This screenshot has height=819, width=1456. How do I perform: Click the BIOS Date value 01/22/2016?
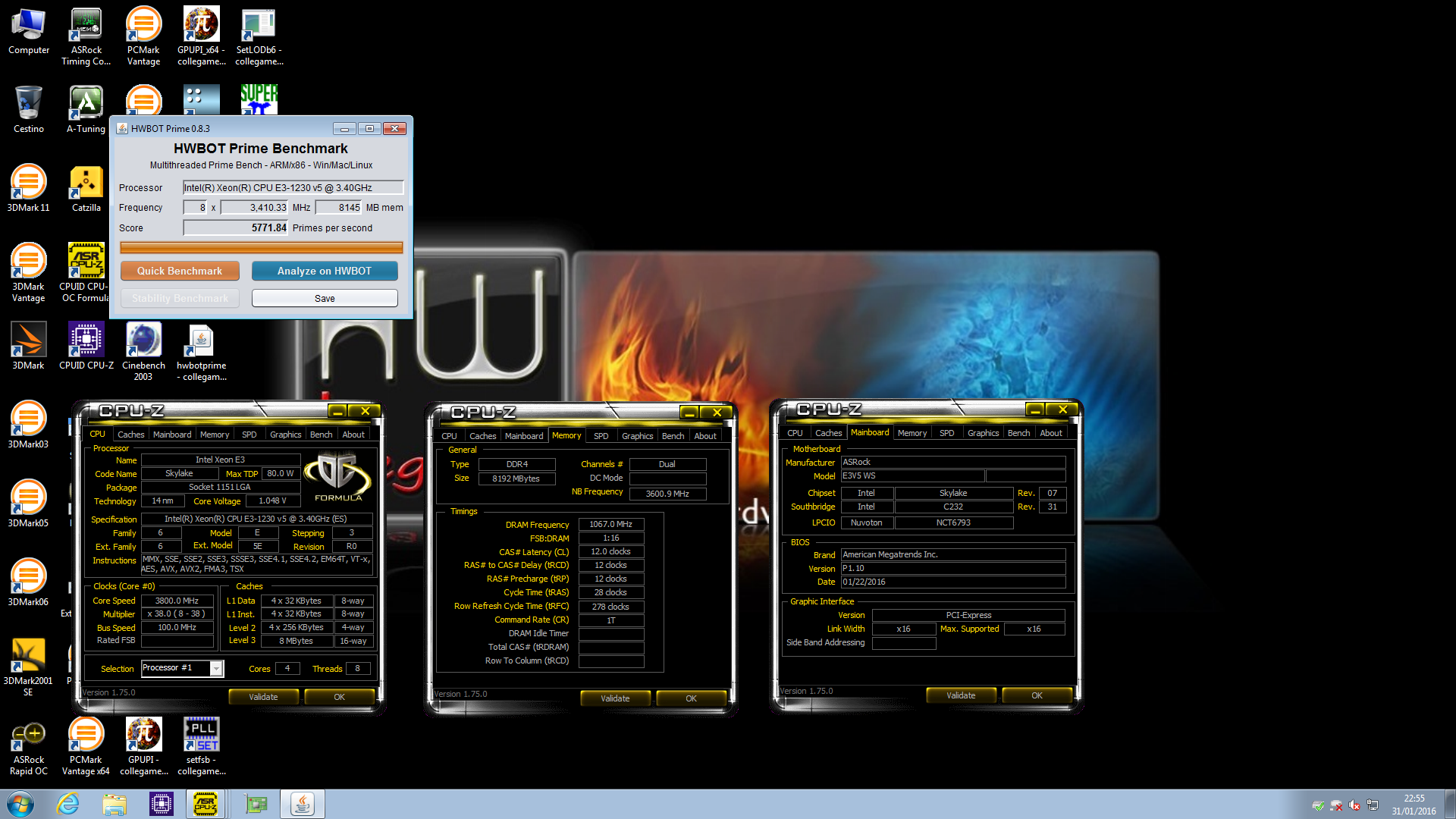point(953,582)
